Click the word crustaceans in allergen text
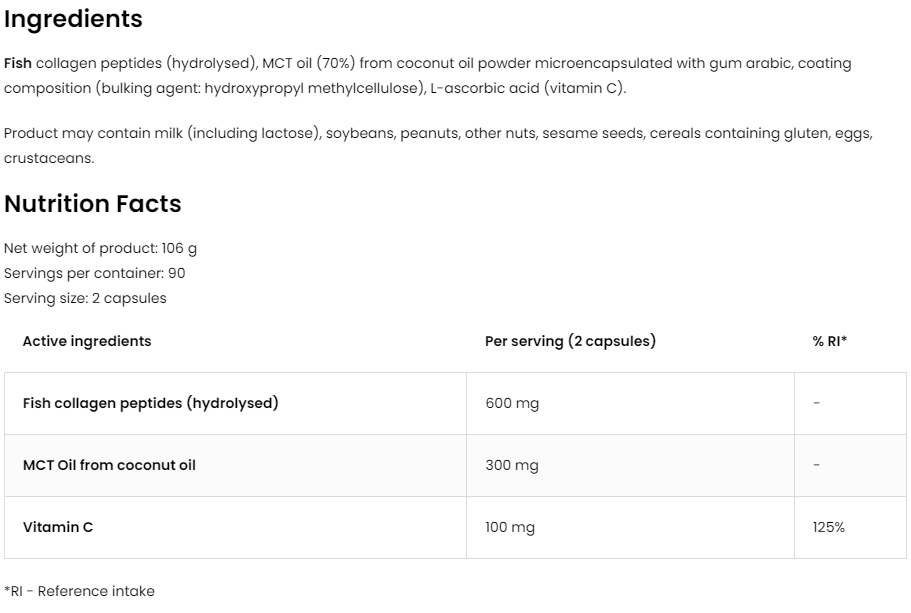This screenshot has height=613, width=911. pyautogui.click(x=48, y=158)
